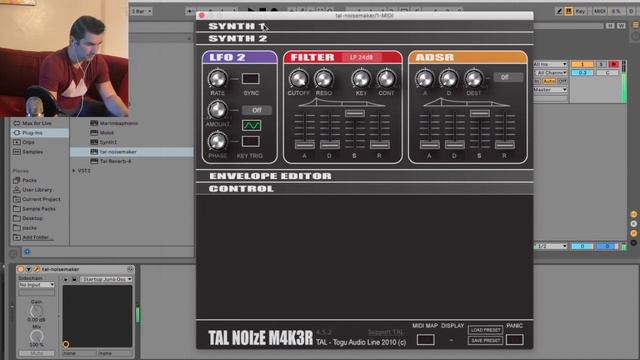Open the Startup preset dropdown

106,280
